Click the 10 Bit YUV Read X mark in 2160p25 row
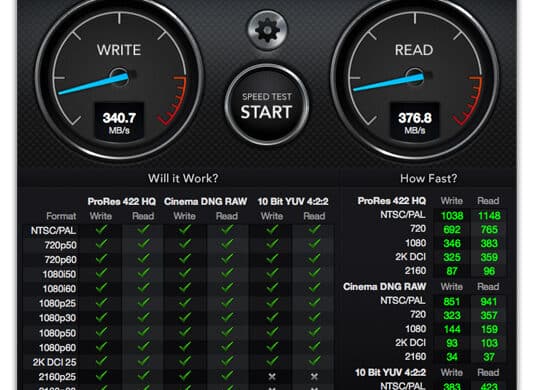 (314, 376)
